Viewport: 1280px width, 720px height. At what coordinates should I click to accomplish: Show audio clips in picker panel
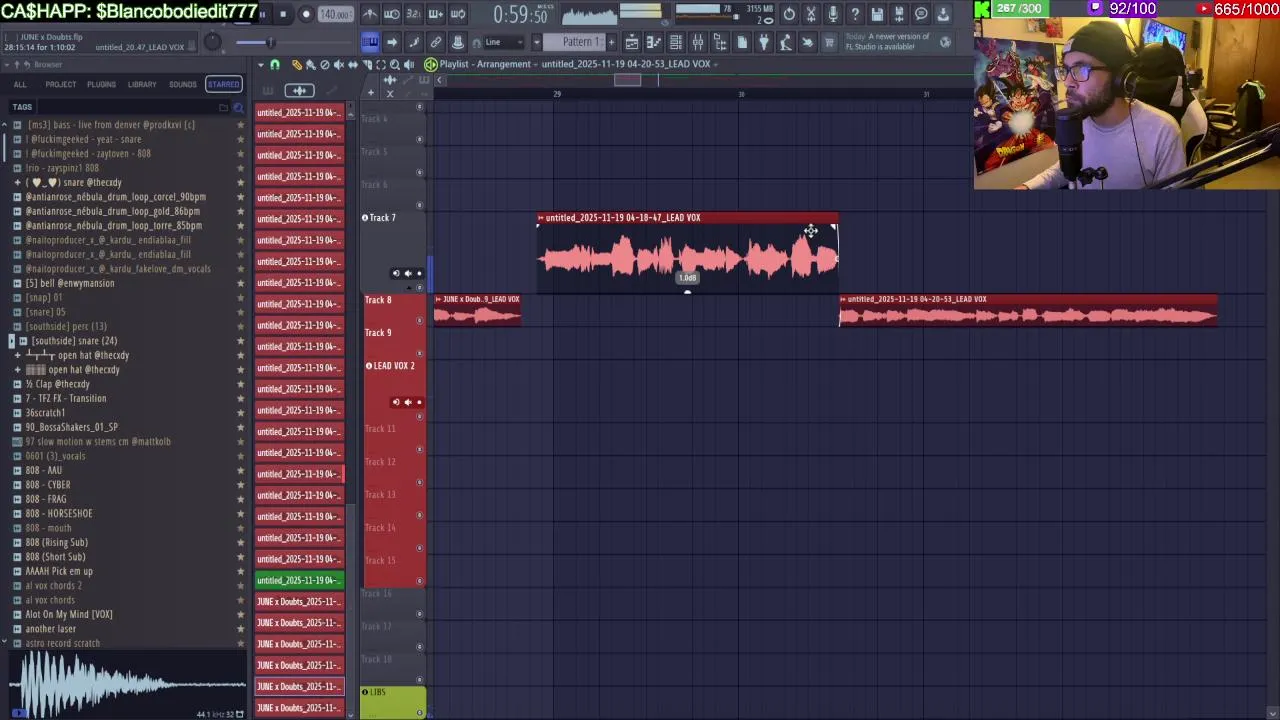[x=299, y=90]
